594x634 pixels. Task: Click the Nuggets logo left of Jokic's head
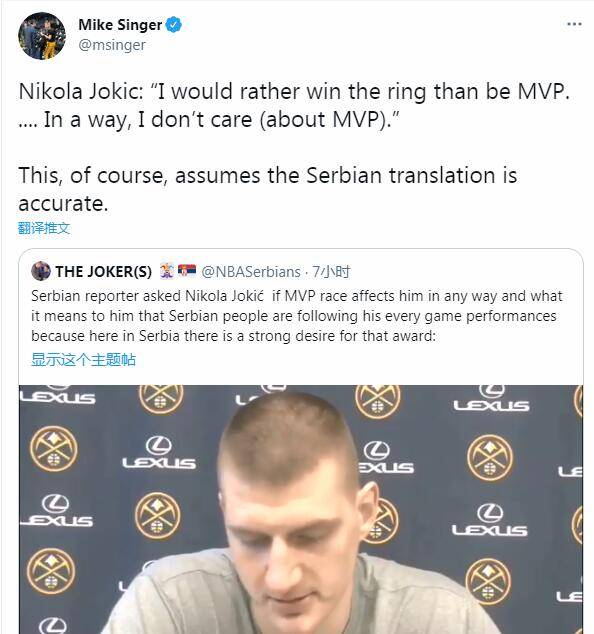point(157,516)
